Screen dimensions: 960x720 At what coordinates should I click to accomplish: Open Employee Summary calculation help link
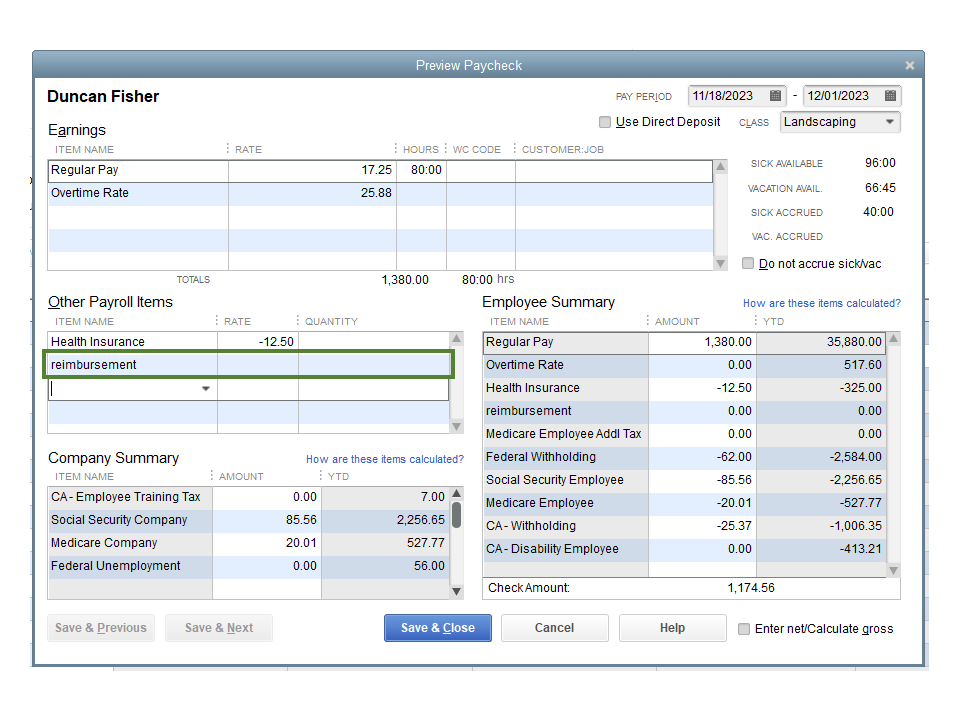click(821, 303)
